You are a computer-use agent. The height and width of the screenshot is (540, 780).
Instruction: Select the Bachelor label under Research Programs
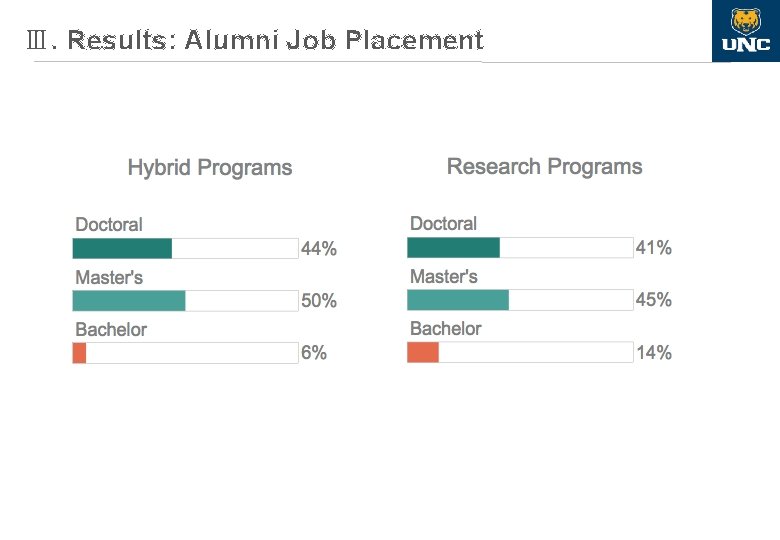coord(445,329)
